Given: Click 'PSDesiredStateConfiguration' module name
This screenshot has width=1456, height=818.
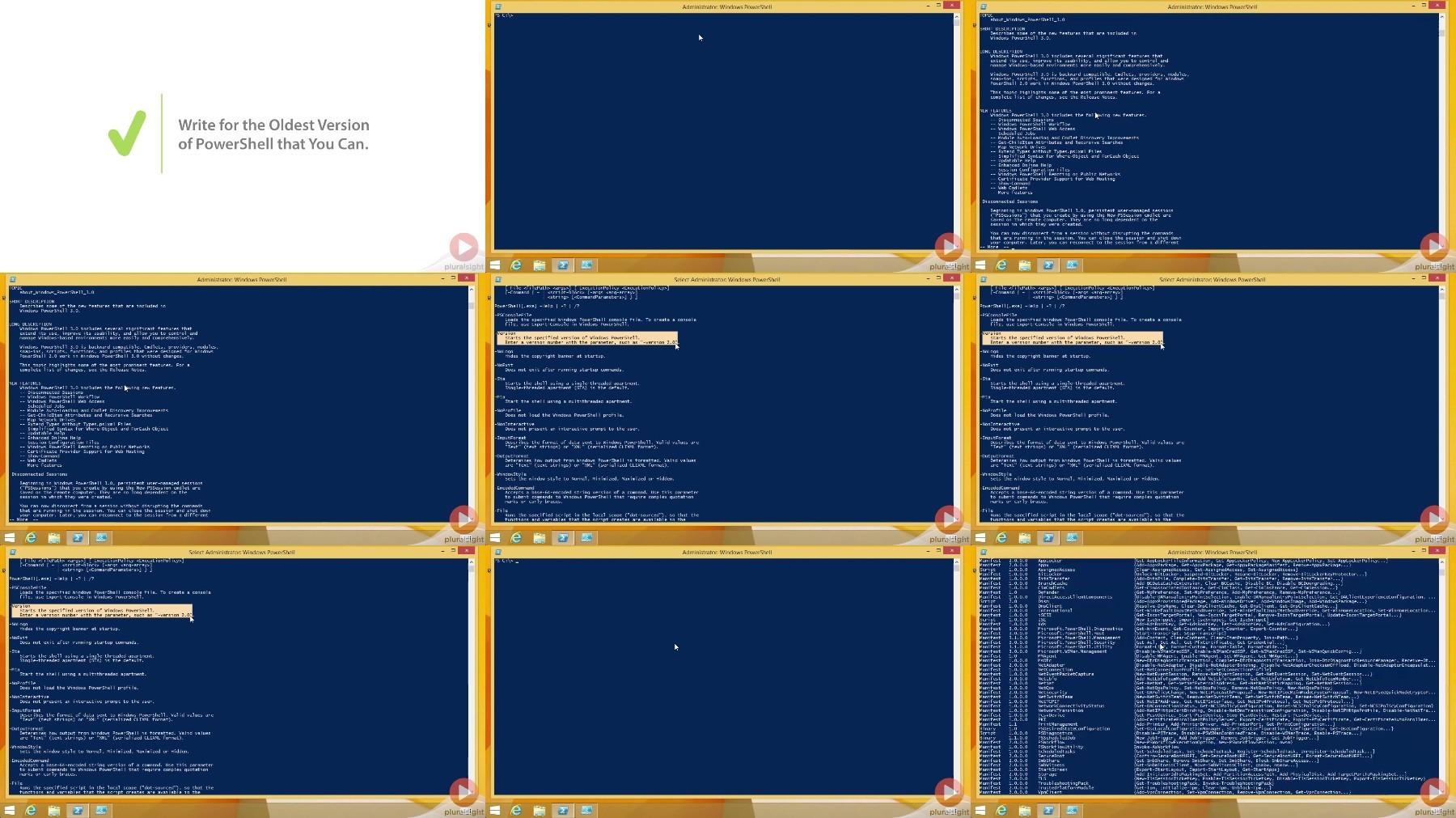Looking at the screenshot, I should coord(1074,728).
